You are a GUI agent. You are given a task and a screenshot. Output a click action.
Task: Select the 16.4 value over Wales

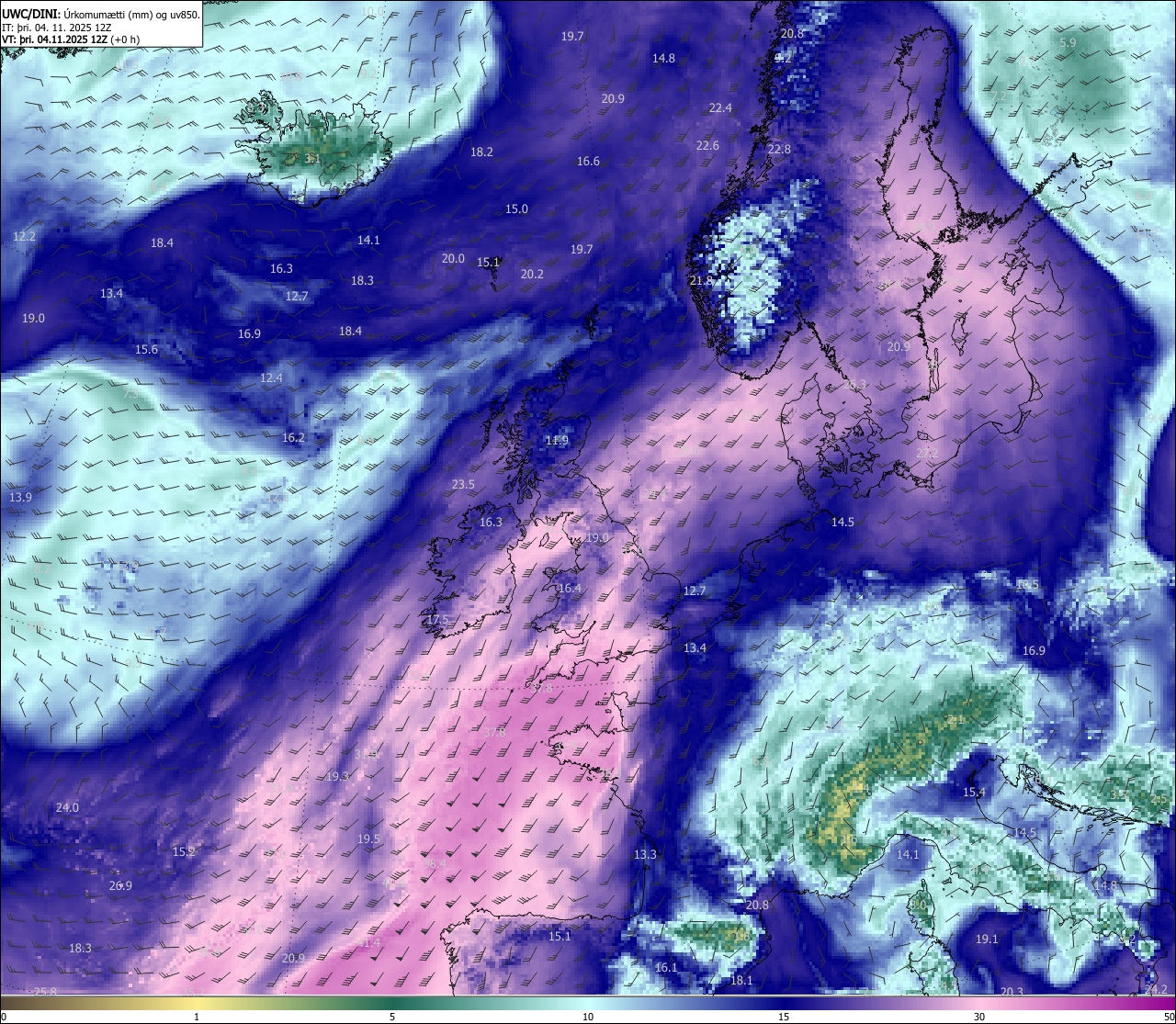coord(570,589)
